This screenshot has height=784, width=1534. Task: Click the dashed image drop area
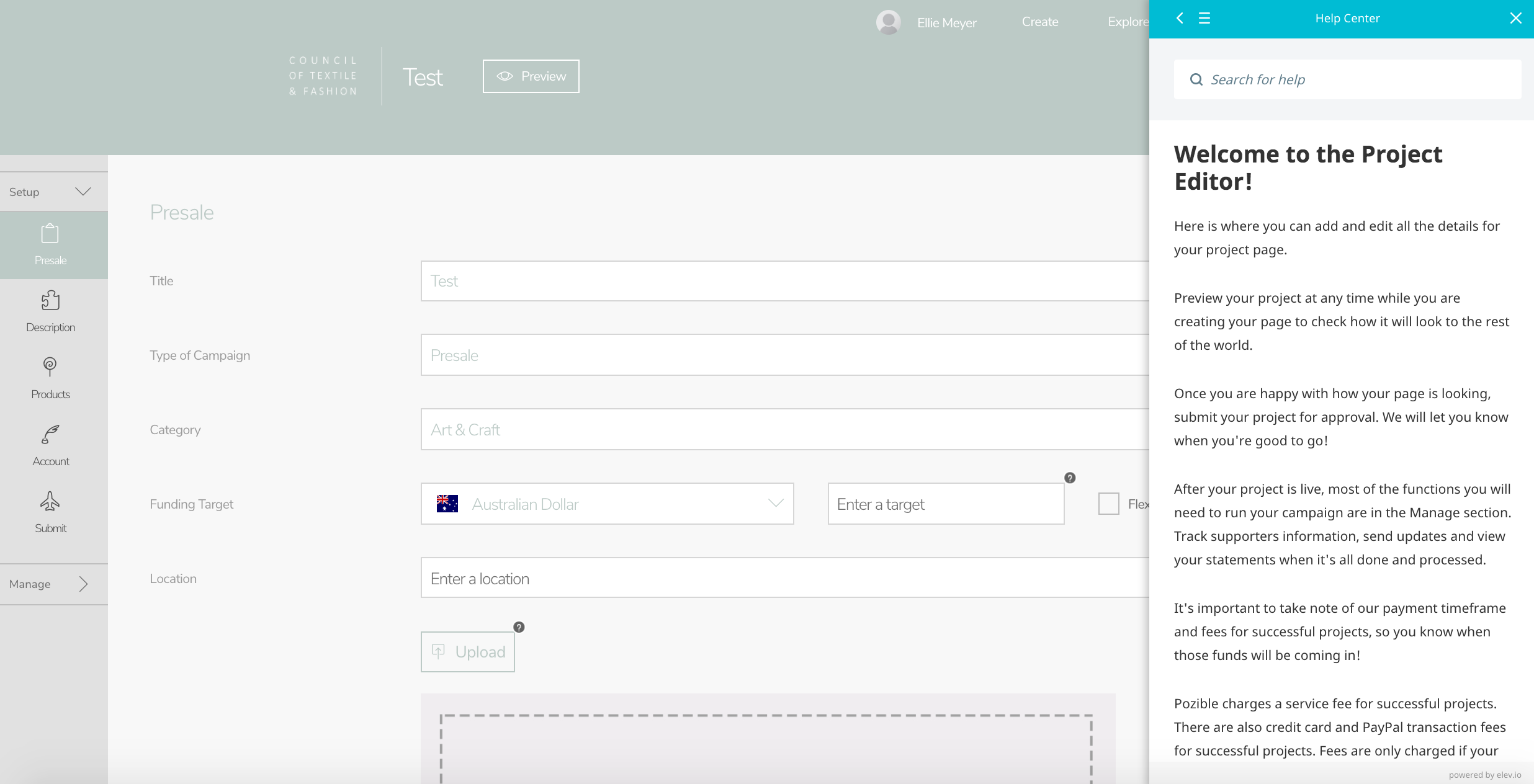pos(766,749)
